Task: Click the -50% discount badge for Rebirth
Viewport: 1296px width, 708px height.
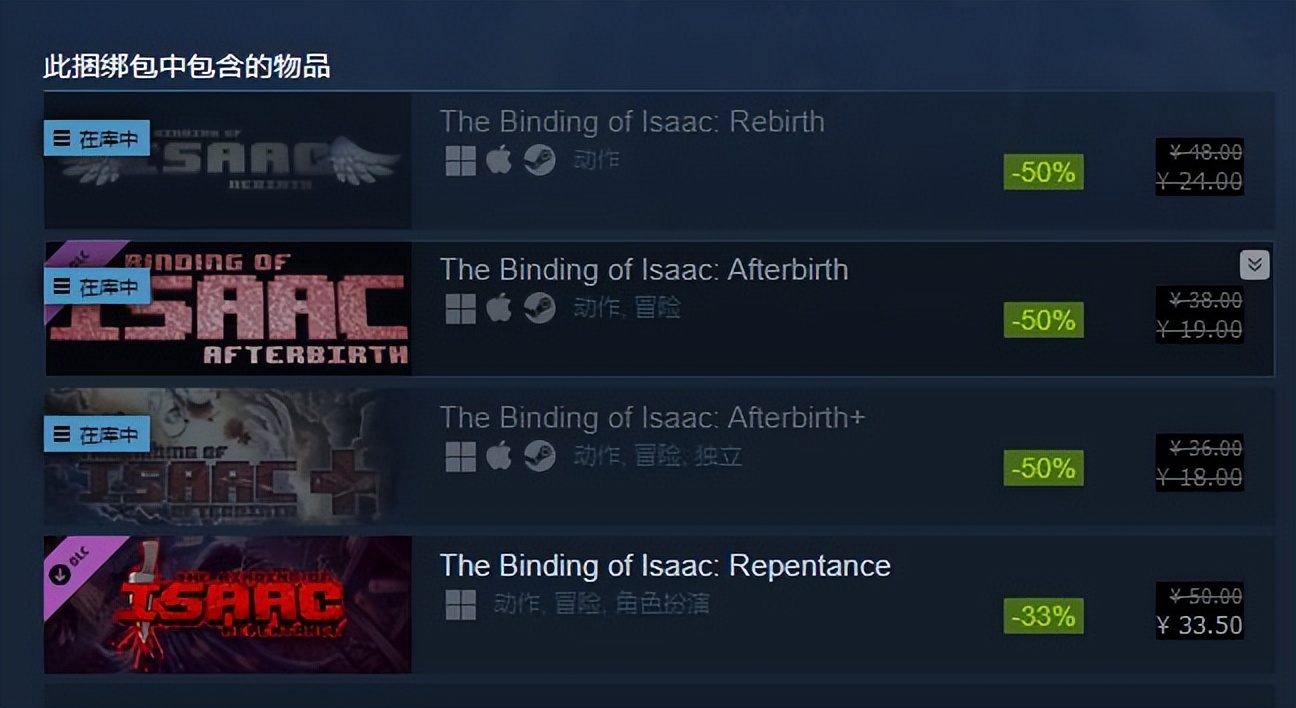Action: [x=1043, y=172]
